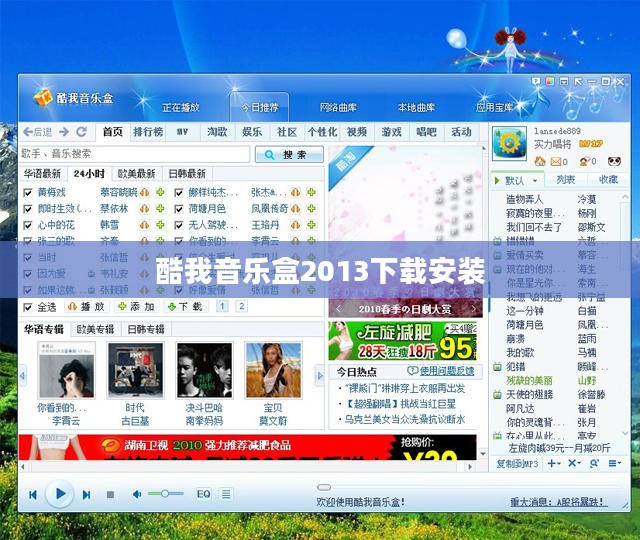Viewport: 640px width, 540px height.
Task: Show next banner with right chevron
Action: coord(473,309)
